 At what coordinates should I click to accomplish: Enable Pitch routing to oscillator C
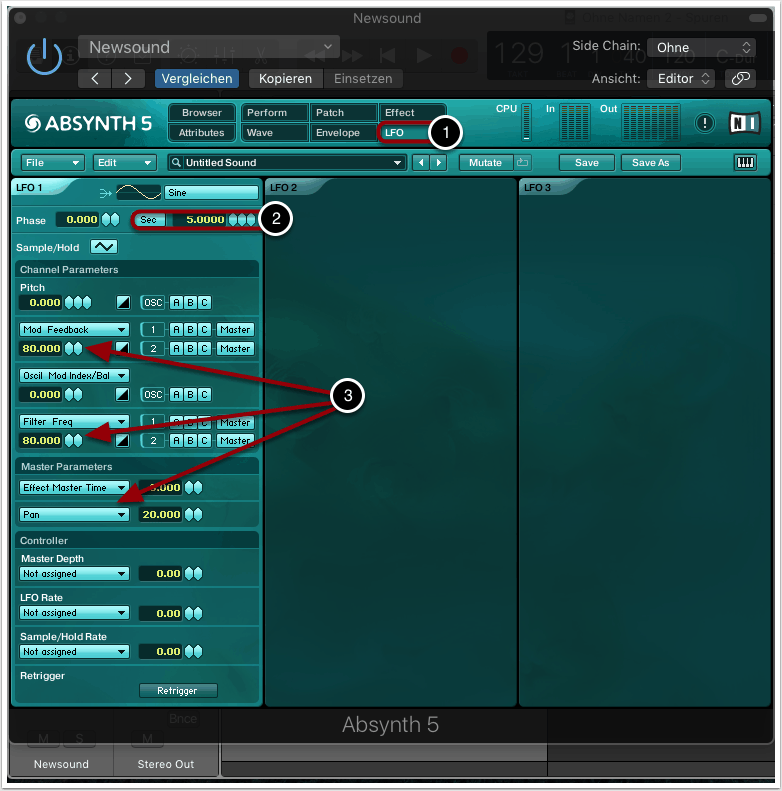(204, 303)
